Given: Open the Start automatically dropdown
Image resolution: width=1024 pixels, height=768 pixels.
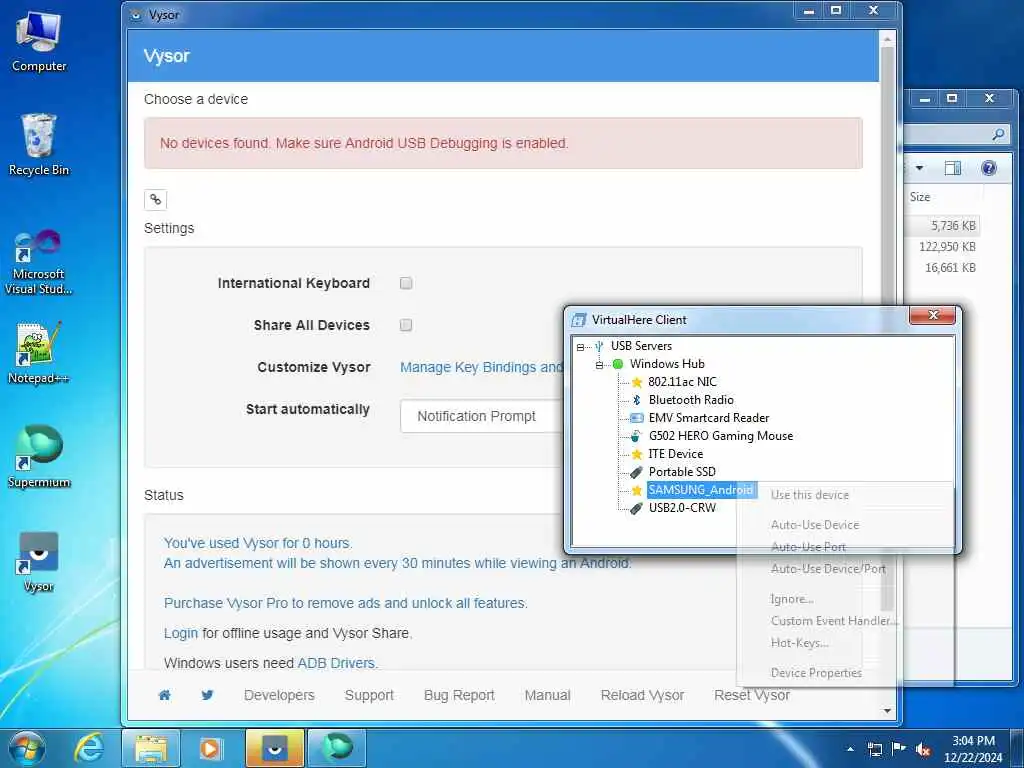Looking at the screenshot, I should pyautogui.click(x=481, y=416).
